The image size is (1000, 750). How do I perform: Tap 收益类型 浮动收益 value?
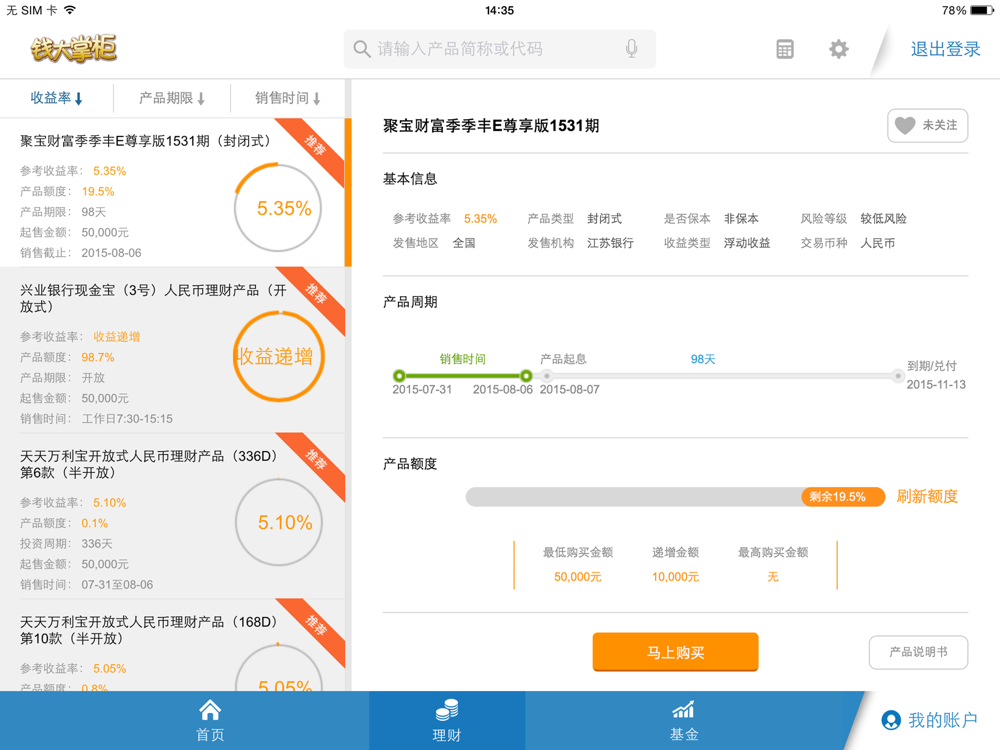coord(747,243)
